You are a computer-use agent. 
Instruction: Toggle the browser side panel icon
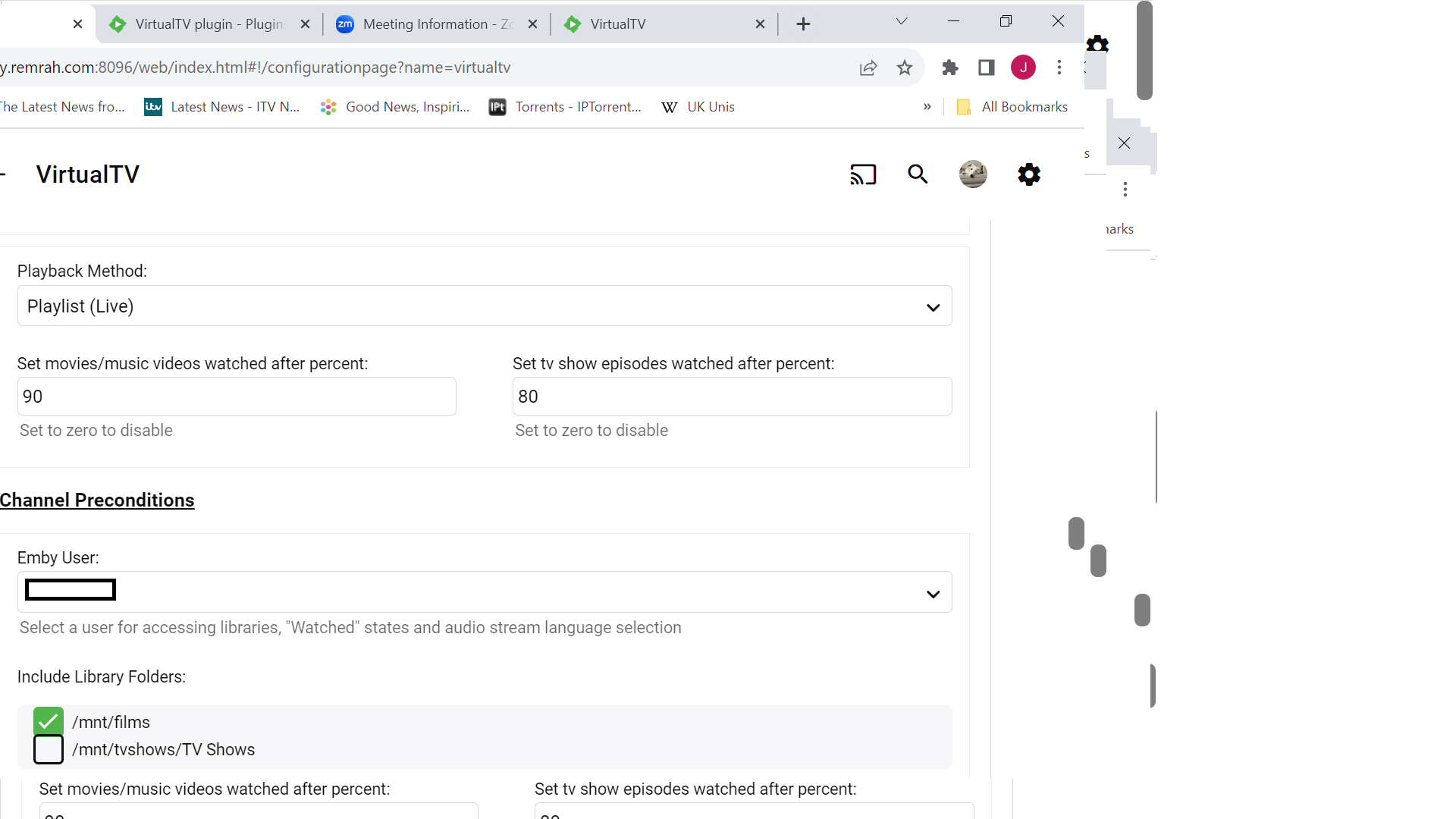click(986, 67)
